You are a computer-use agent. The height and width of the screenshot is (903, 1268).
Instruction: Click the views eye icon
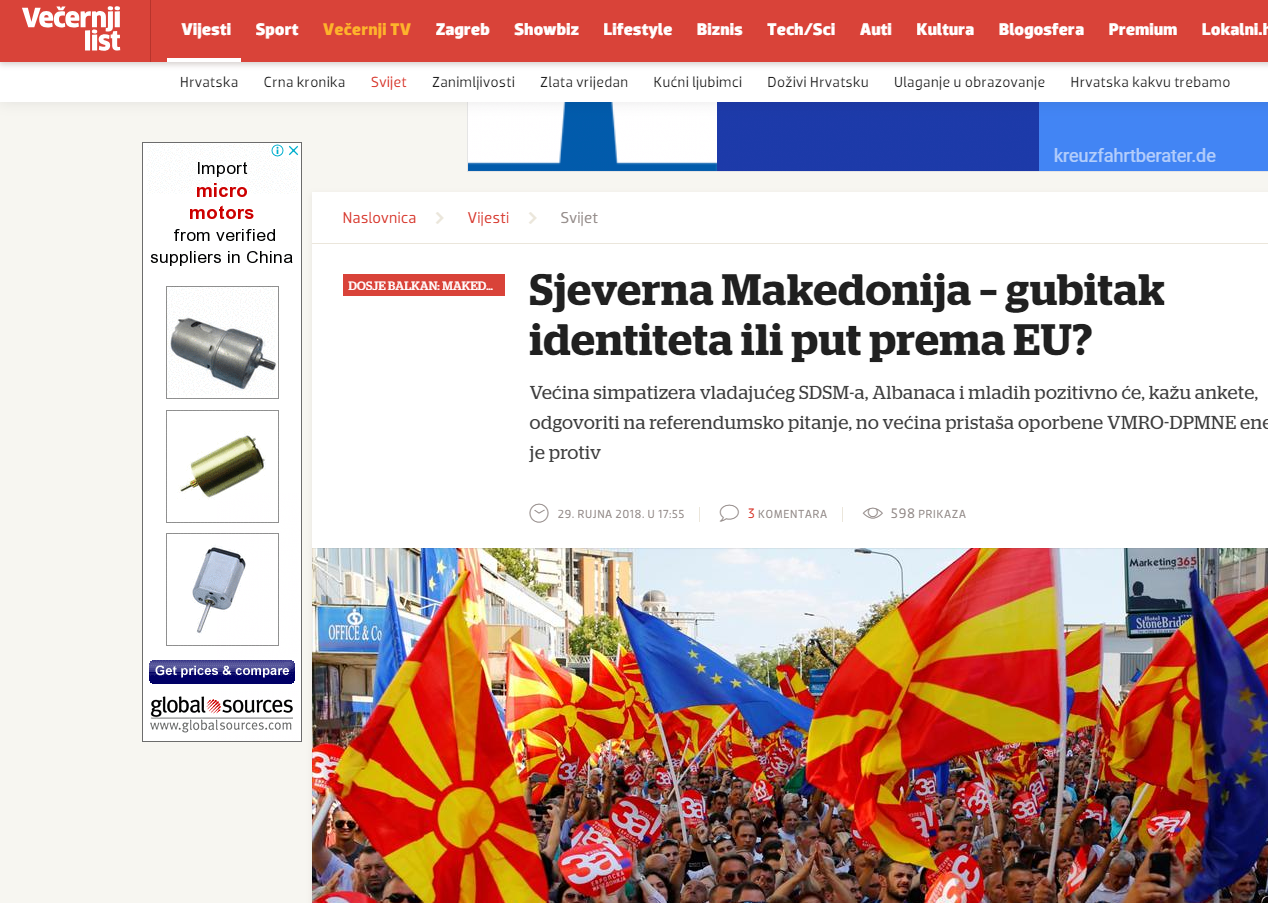tap(872, 513)
